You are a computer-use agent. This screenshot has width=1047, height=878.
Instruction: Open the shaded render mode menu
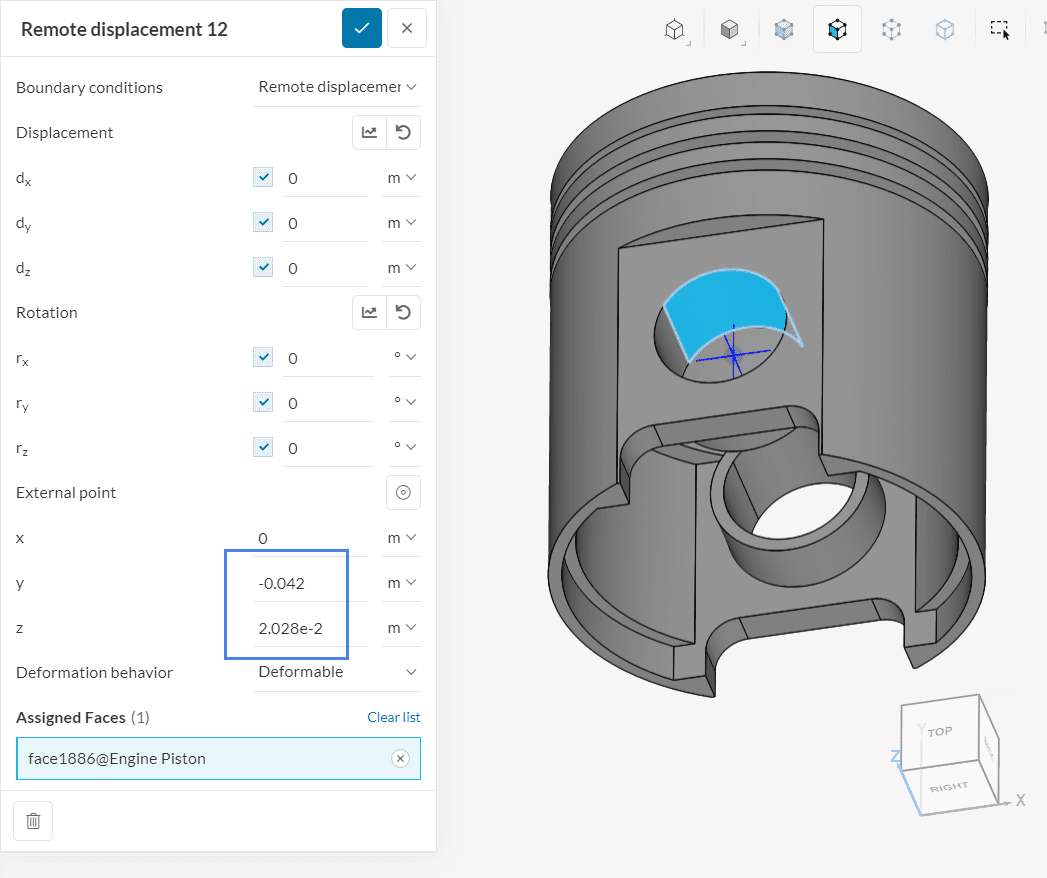[x=731, y=30]
